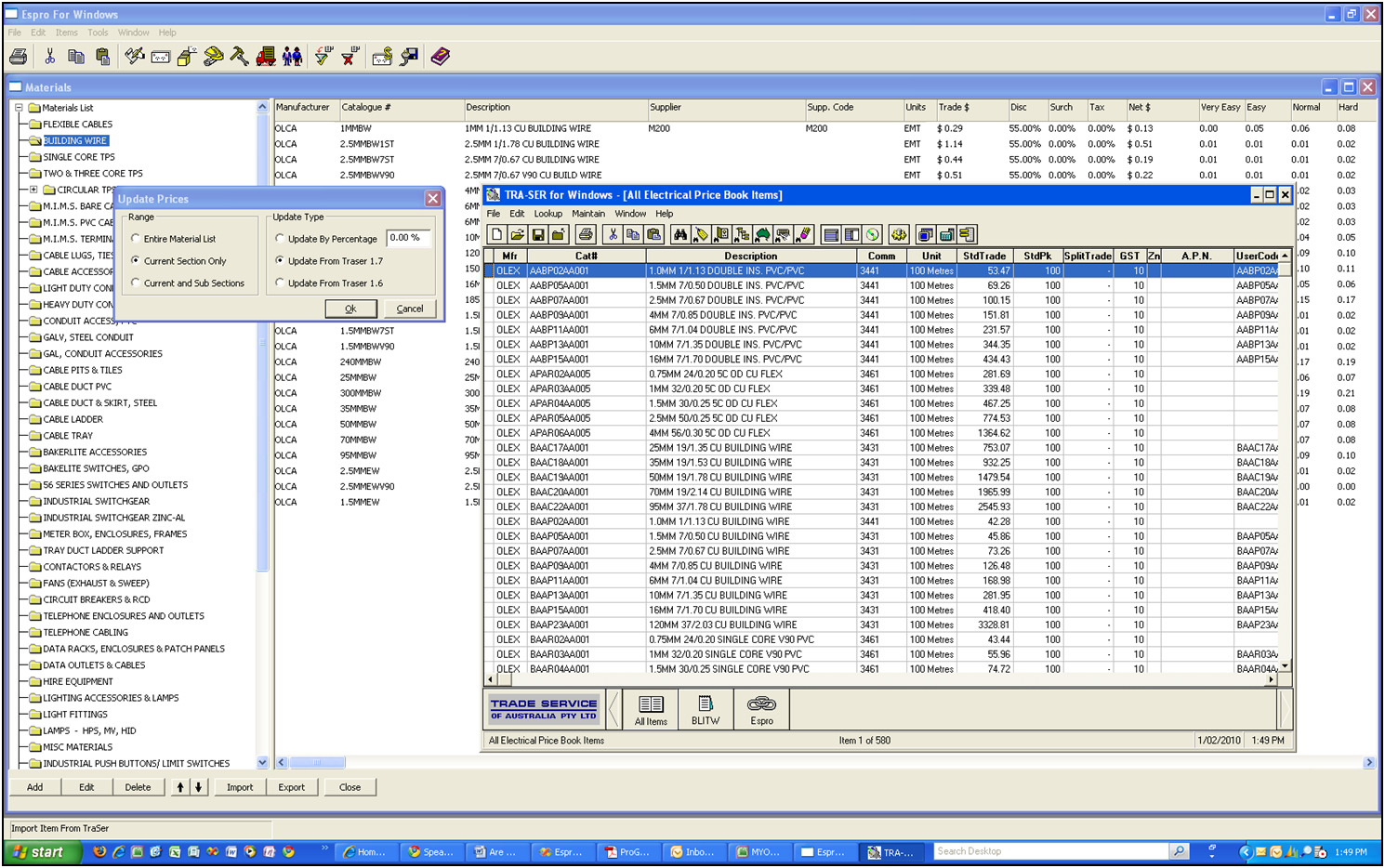This screenshot has height=868, width=1385.
Task: Select BUILDING WIRE folder in tree
Action: tap(75, 140)
